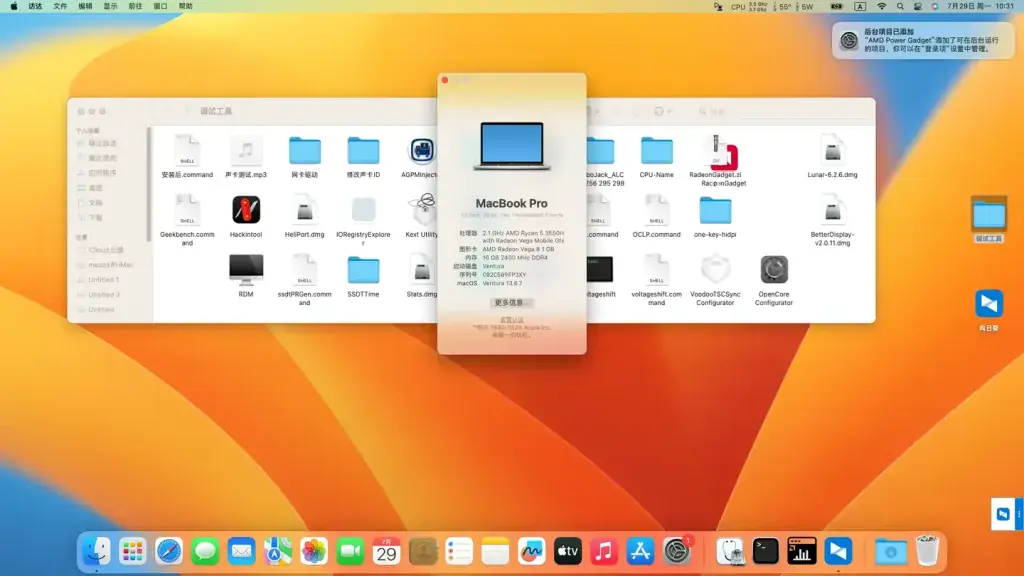
Task: Open VoodooTSCSync Configurator app
Action: [x=715, y=270]
